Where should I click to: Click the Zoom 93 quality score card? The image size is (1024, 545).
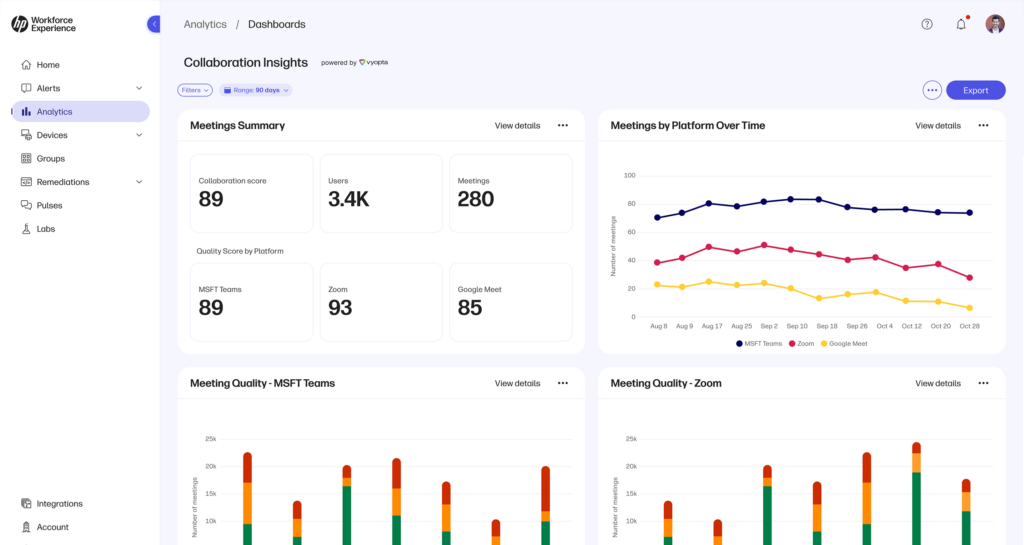381,302
